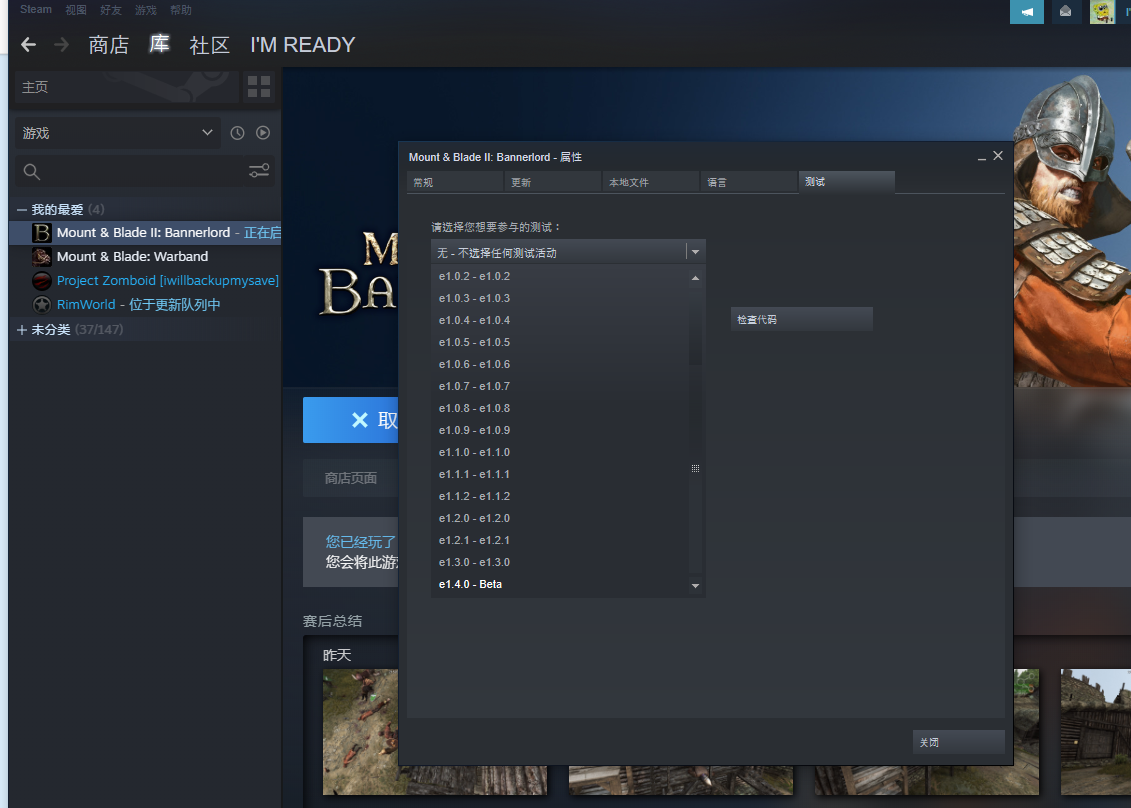Open the 视图 menu
The height and width of the screenshot is (808, 1131).
[x=76, y=10]
